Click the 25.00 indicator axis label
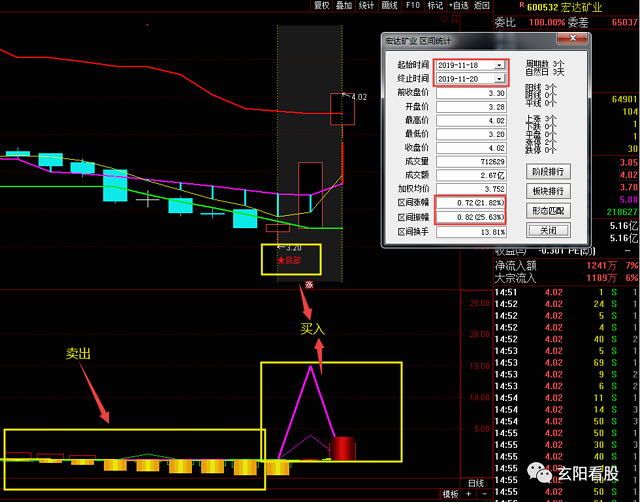The image size is (640, 502). tap(479, 303)
